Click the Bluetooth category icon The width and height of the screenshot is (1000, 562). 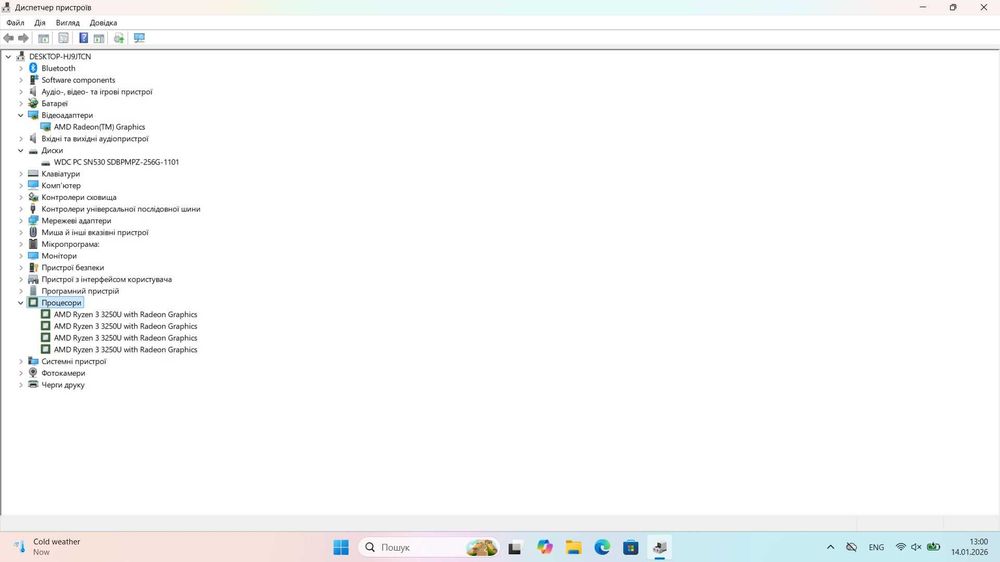click(x=33, y=68)
